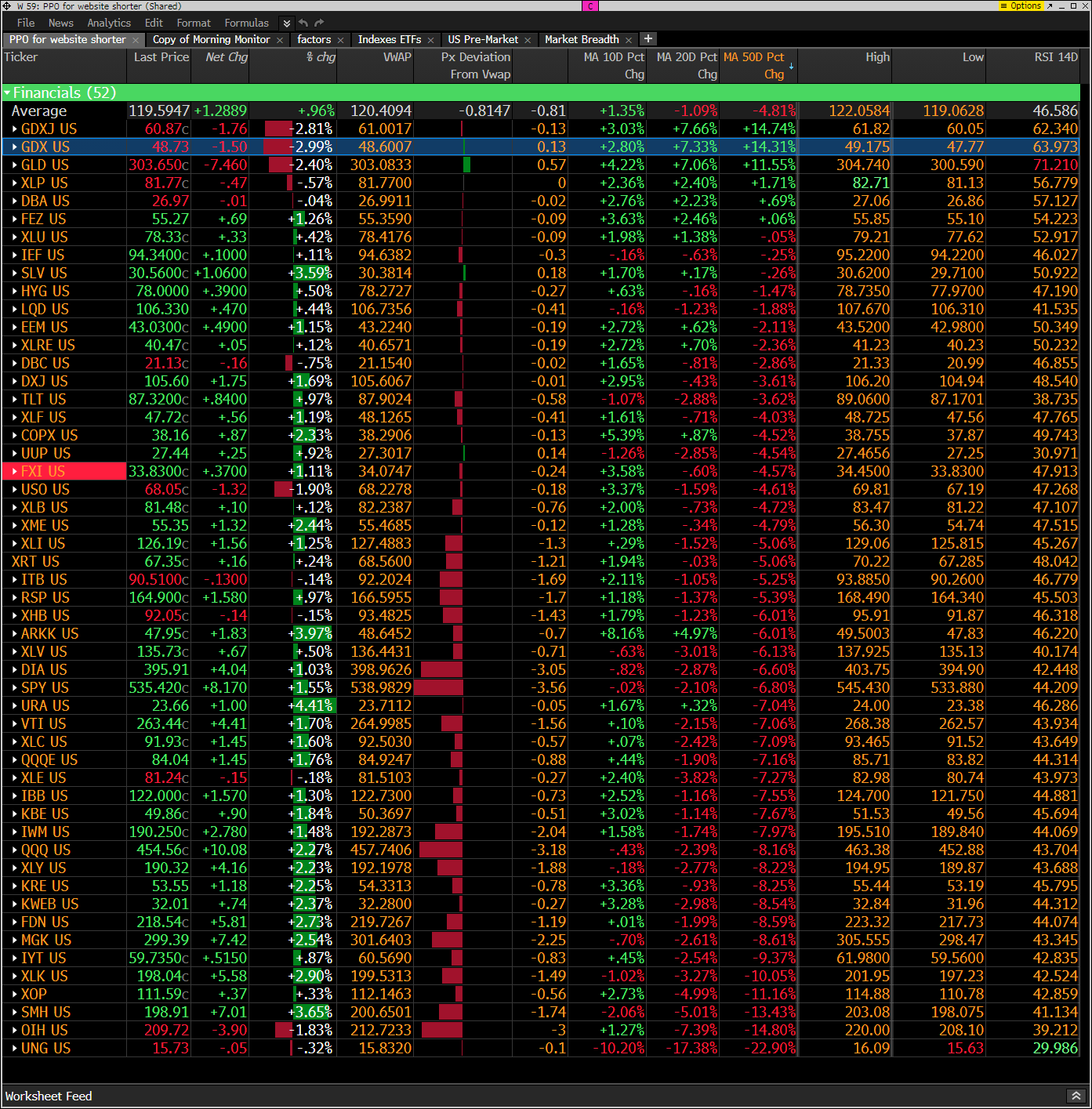Open the Analytics menu

click(109, 23)
